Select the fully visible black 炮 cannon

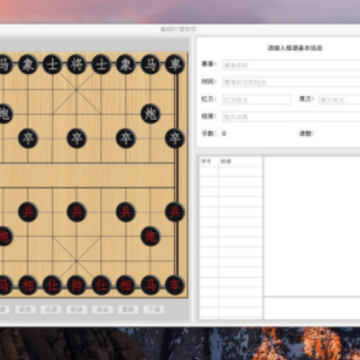(150, 114)
